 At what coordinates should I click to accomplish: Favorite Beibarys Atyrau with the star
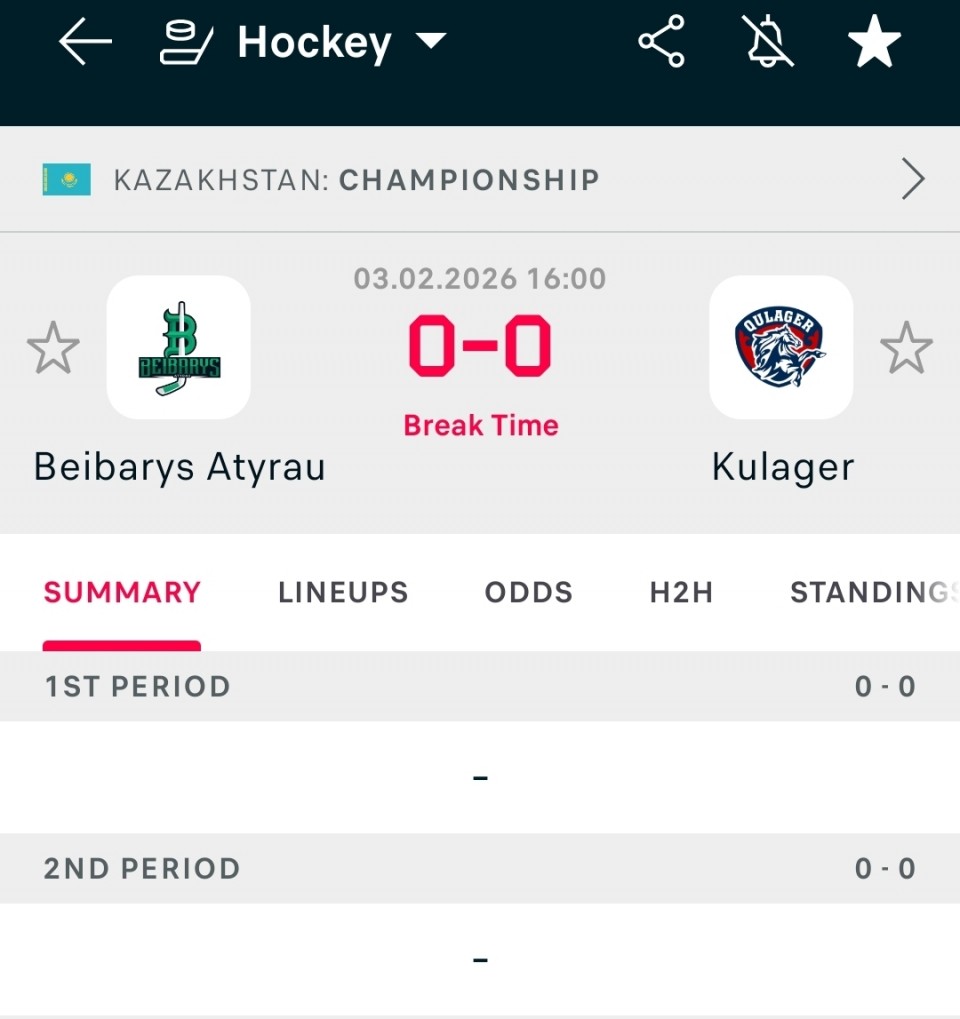click(x=53, y=348)
